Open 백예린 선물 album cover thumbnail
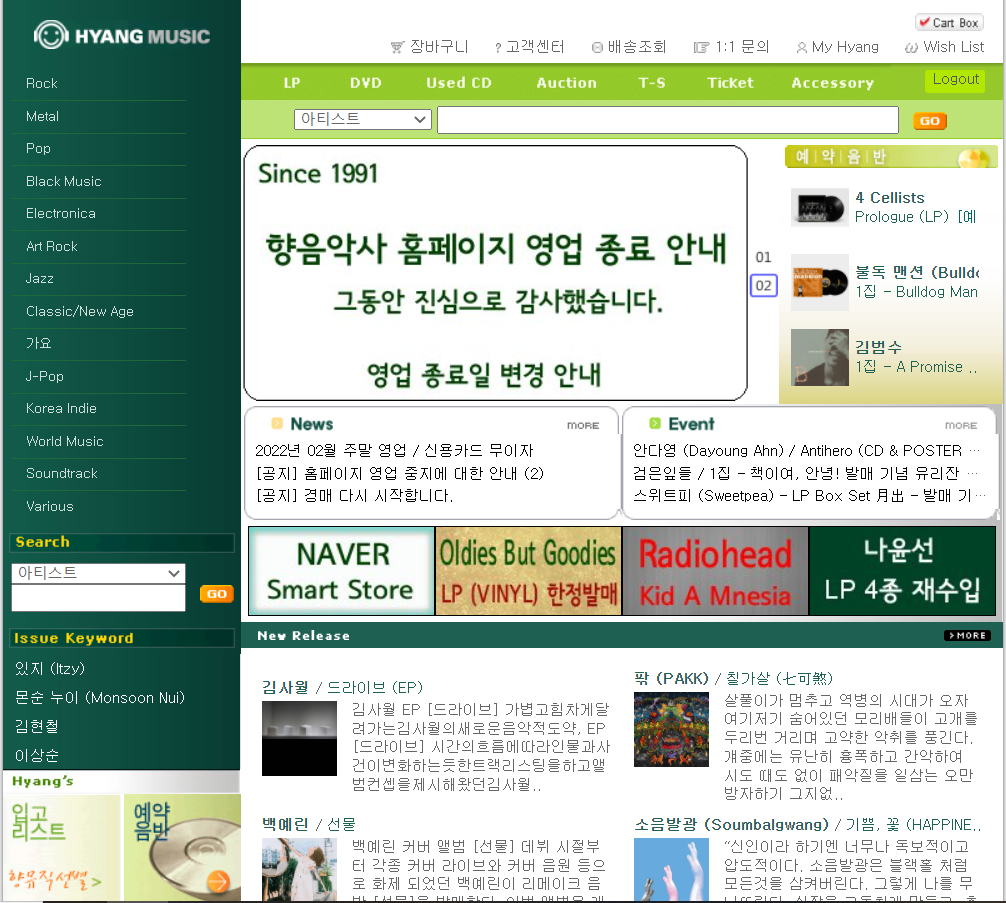 pos(299,870)
